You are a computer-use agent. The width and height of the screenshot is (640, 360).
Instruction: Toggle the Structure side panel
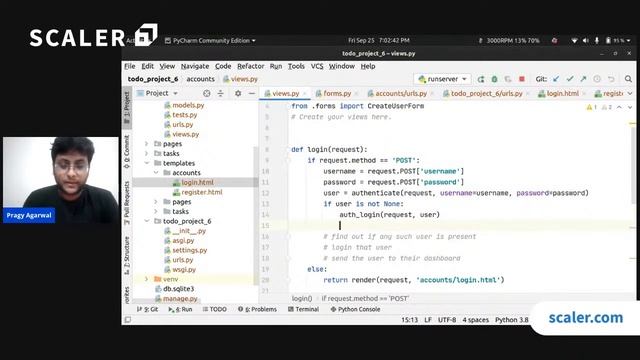pyautogui.click(x=127, y=255)
